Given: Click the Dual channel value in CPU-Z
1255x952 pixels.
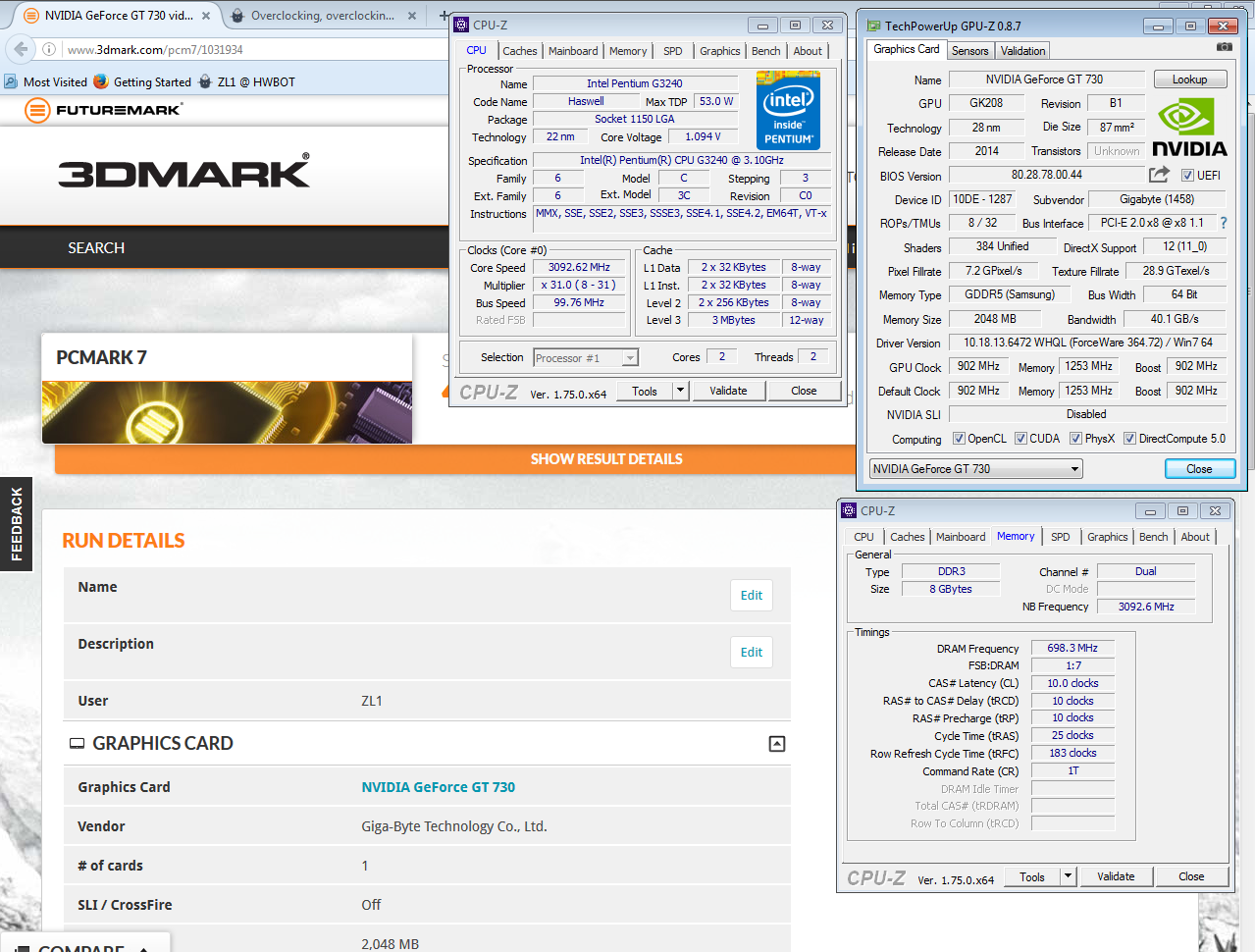Looking at the screenshot, I should (1146, 571).
